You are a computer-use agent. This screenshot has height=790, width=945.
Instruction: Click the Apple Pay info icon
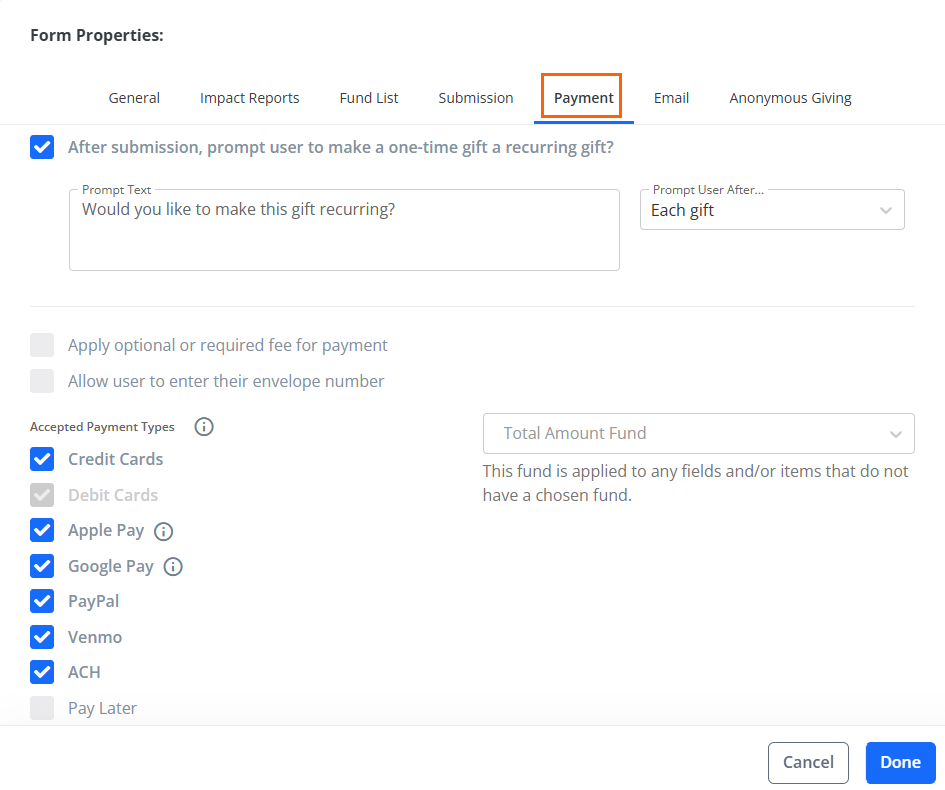tap(163, 531)
